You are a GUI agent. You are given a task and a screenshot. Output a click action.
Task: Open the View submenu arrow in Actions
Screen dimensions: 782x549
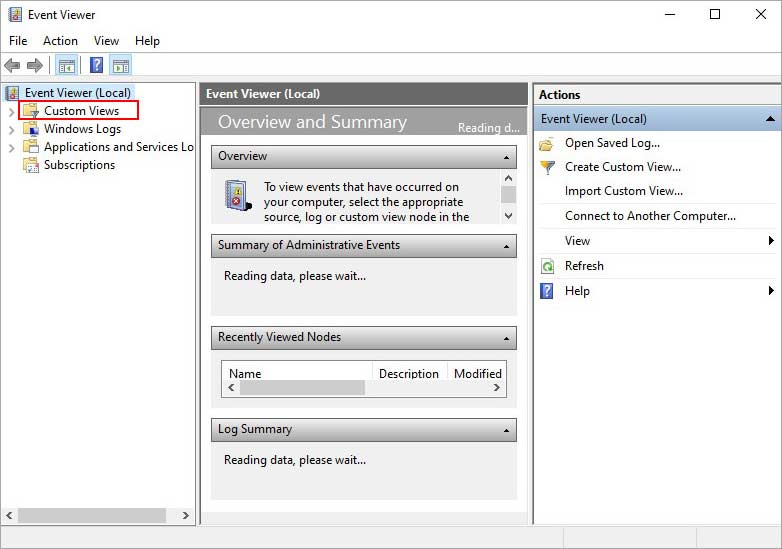[x=771, y=241]
